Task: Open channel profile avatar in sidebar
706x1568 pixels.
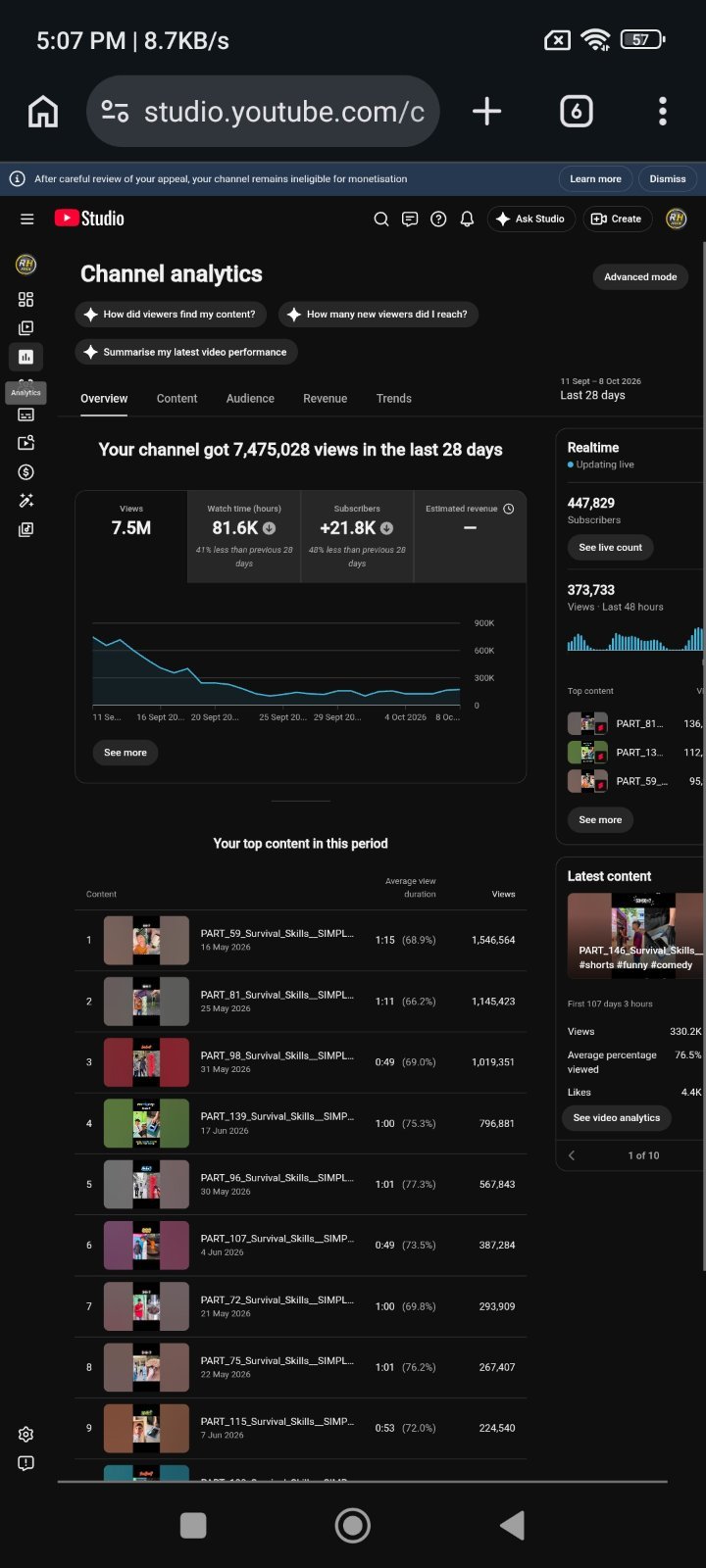Action: (26, 265)
